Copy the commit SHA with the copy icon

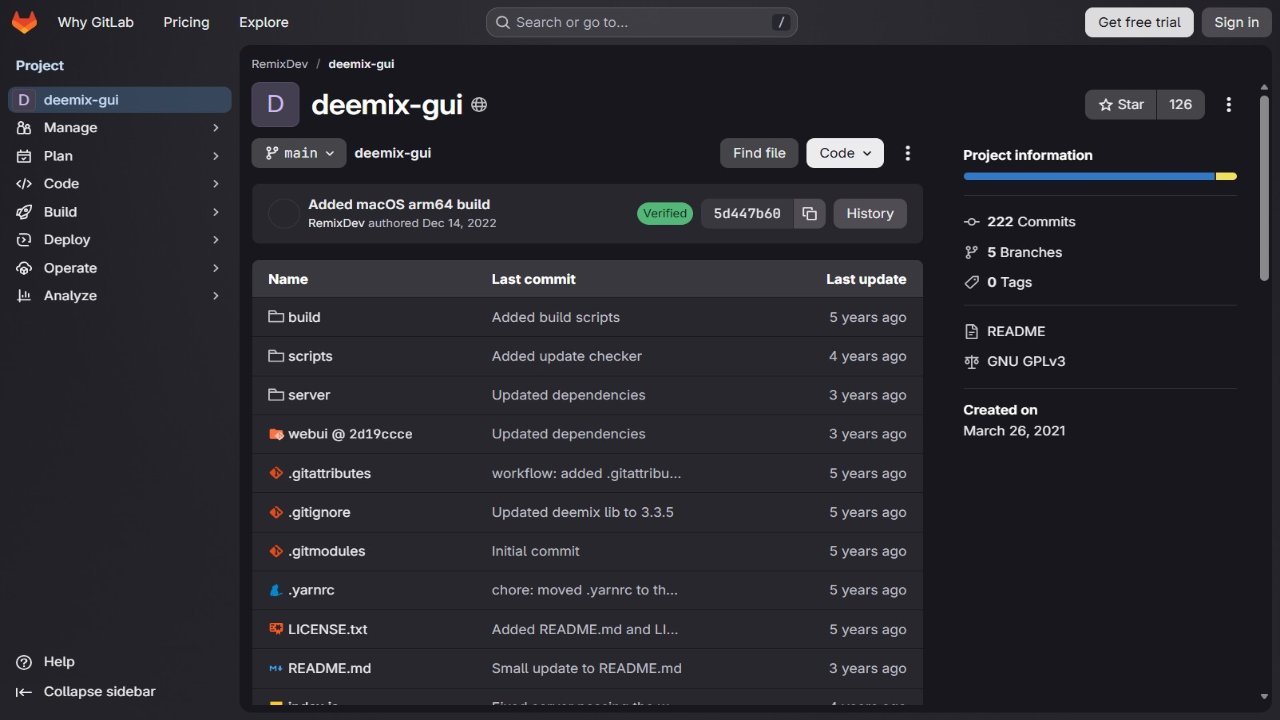point(809,213)
